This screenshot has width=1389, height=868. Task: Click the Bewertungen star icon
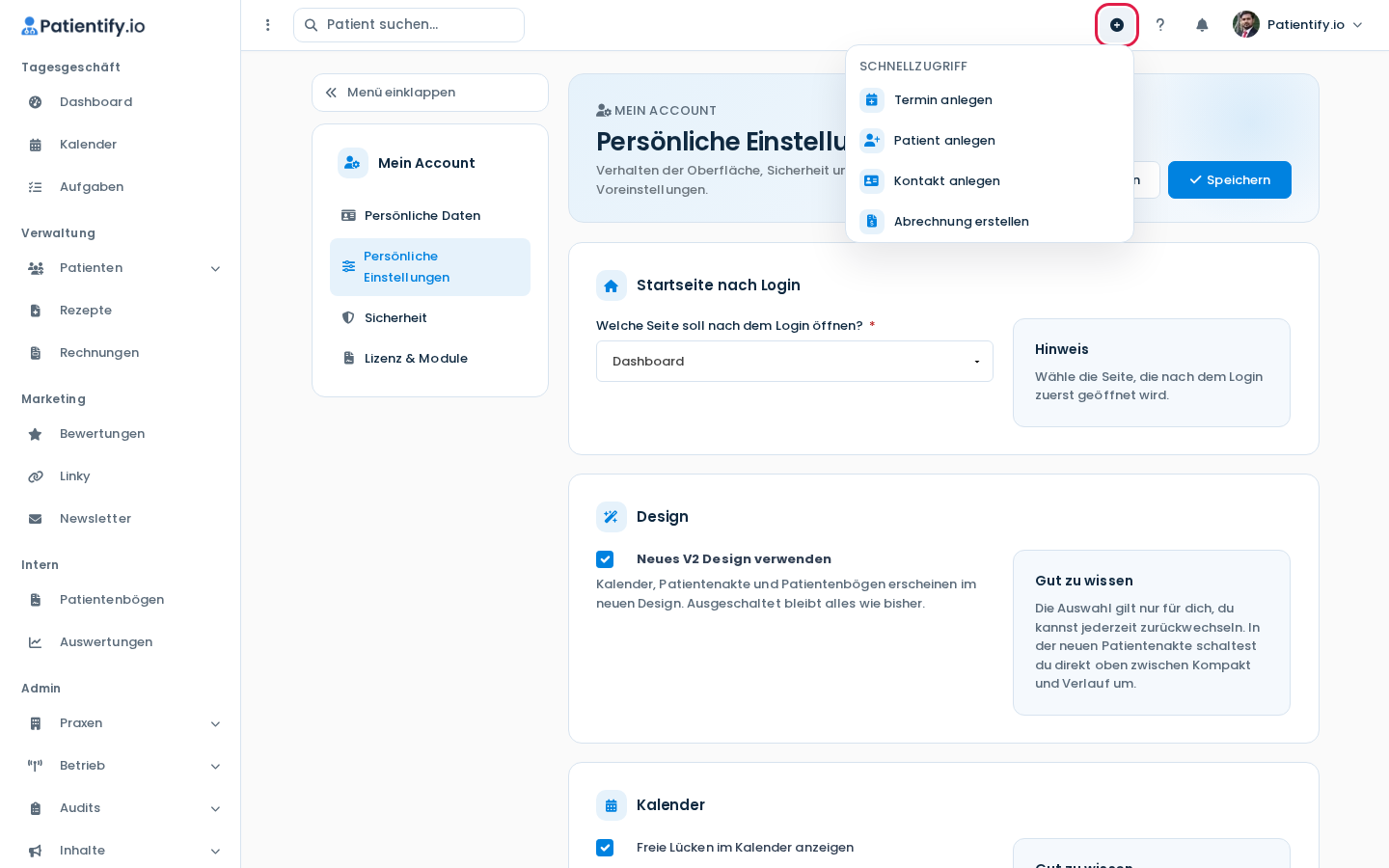tap(36, 434)
